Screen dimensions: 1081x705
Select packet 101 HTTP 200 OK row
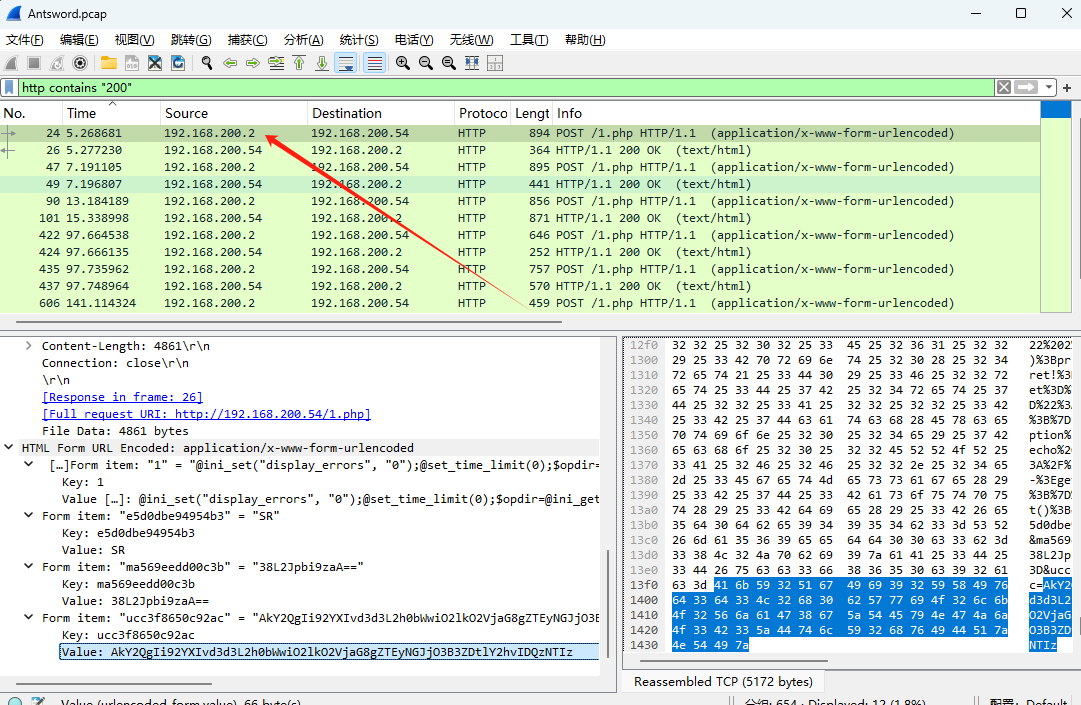520,218
